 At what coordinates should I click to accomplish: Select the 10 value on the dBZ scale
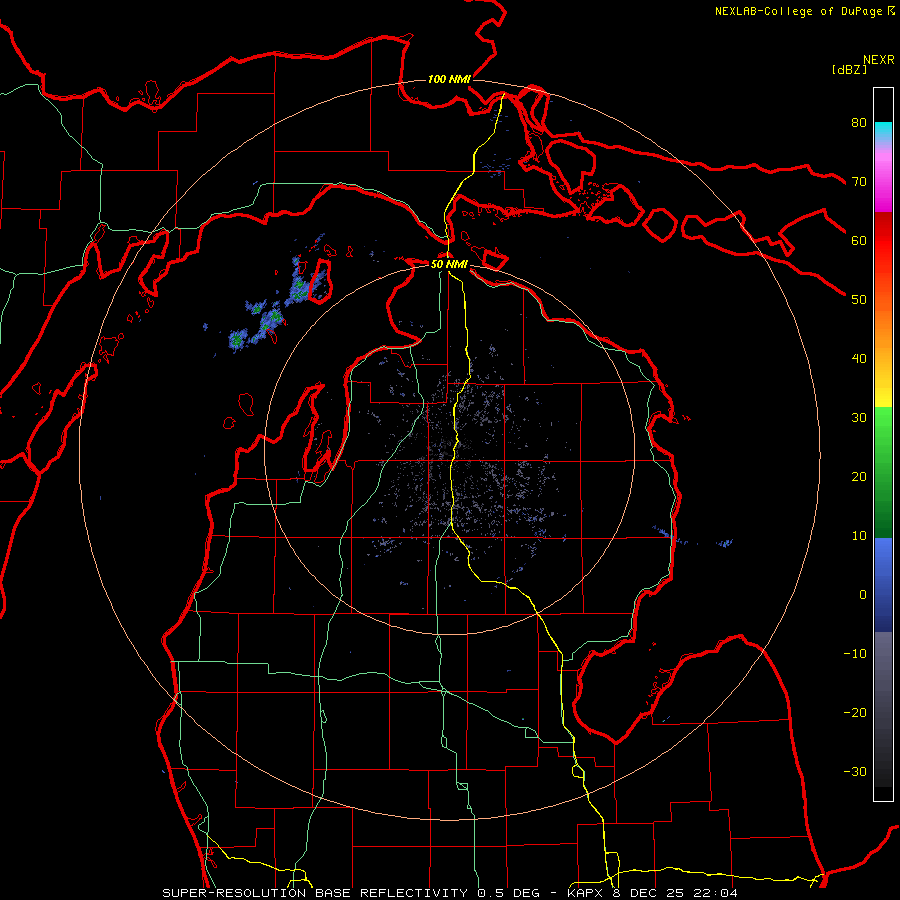point(859,536)
